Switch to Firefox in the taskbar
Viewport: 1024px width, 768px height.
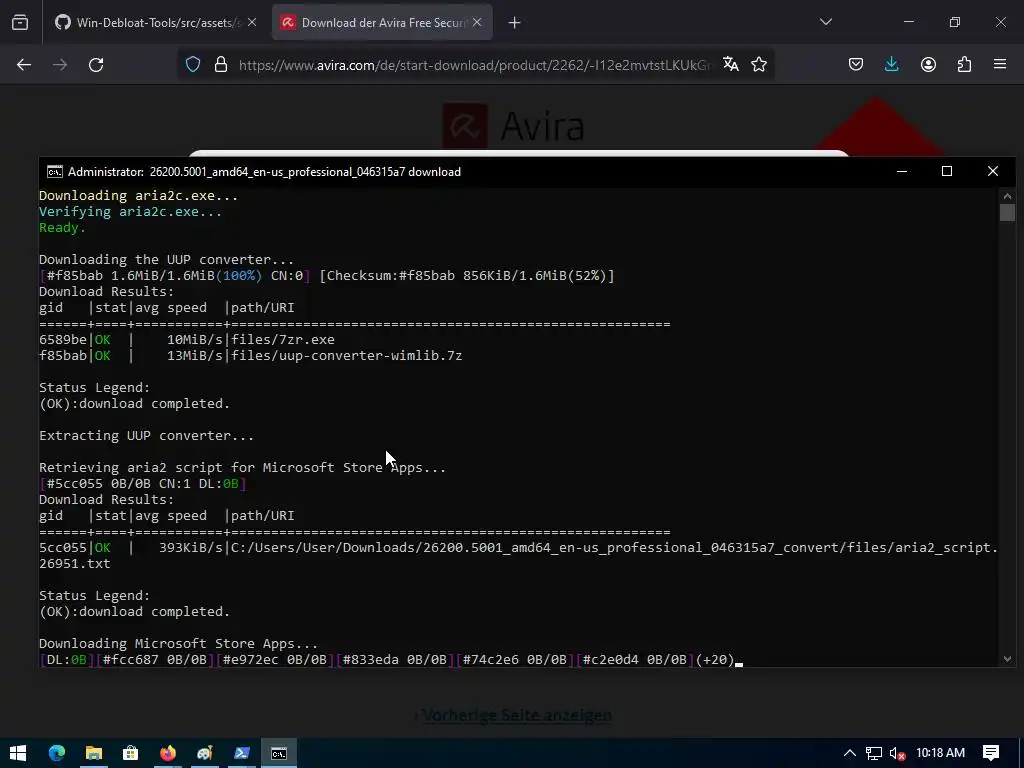168,753
